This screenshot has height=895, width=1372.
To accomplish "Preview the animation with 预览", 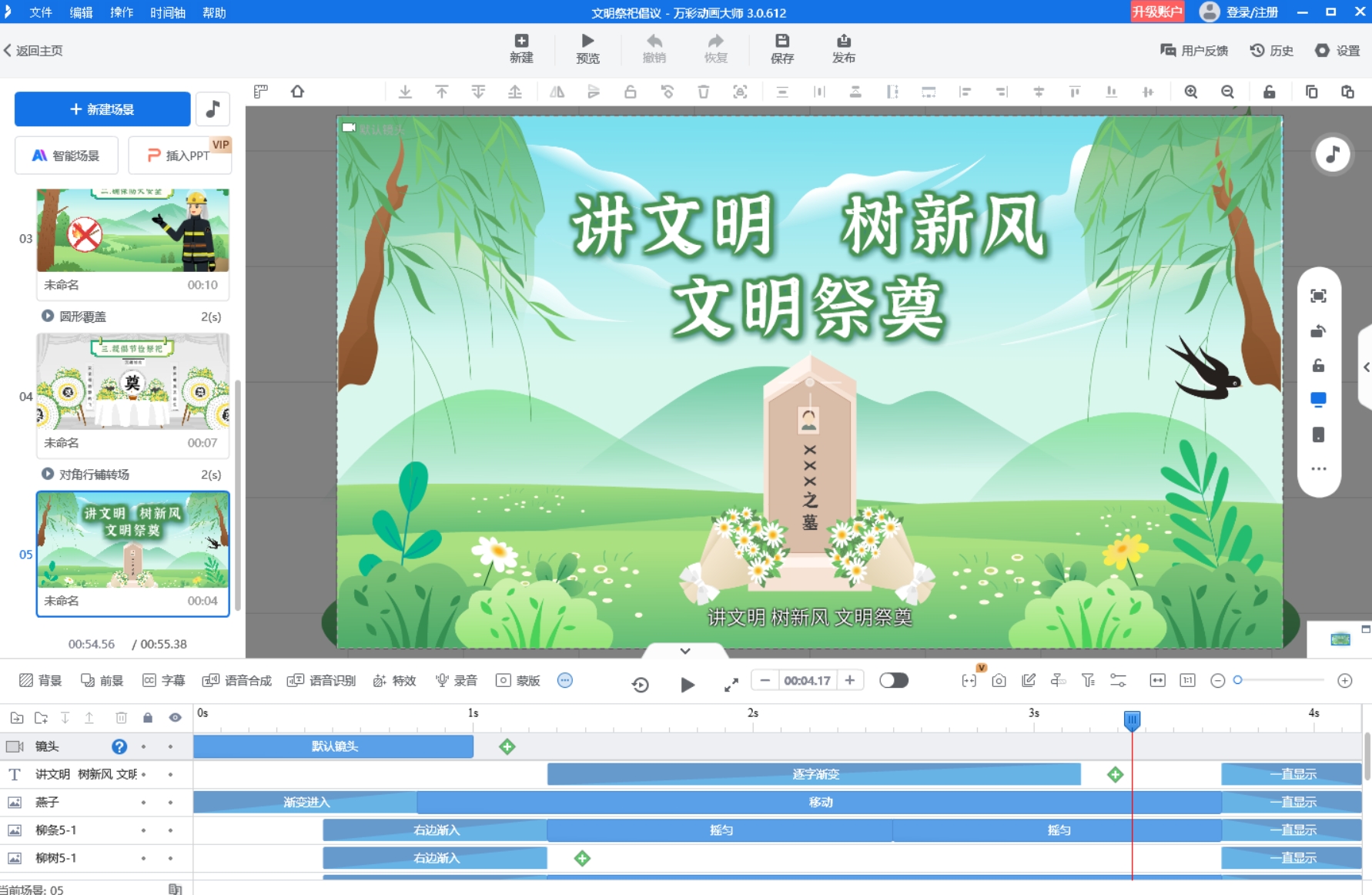I will 587,49.
